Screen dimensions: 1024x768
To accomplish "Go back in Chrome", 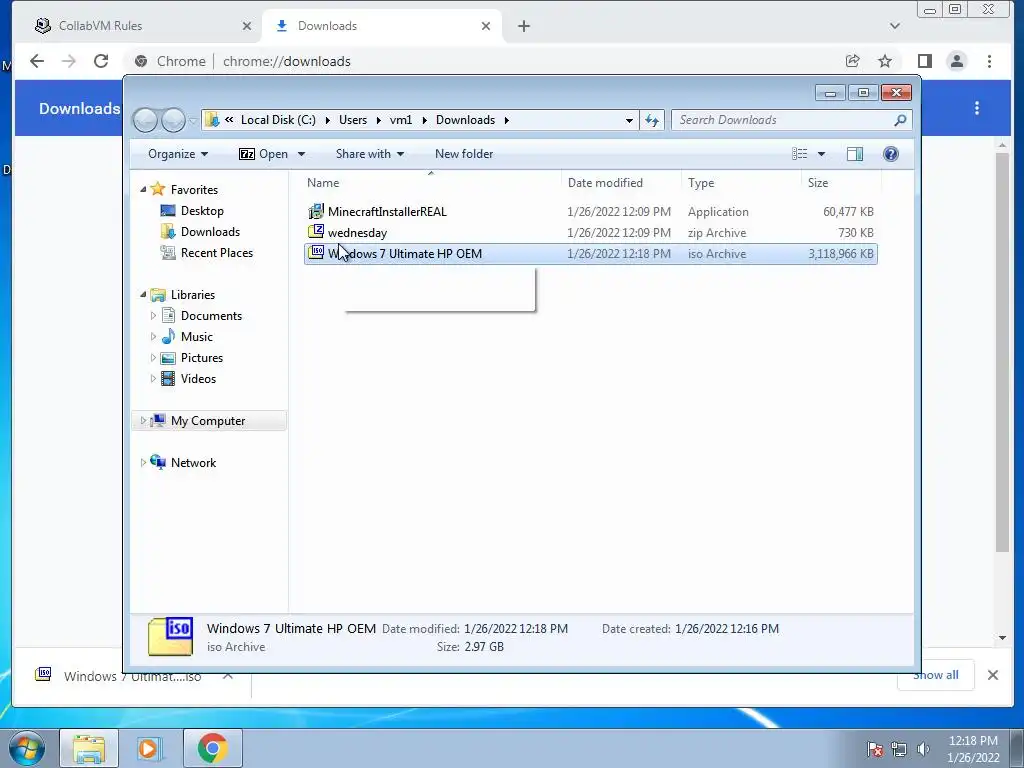I will point(37,61).
